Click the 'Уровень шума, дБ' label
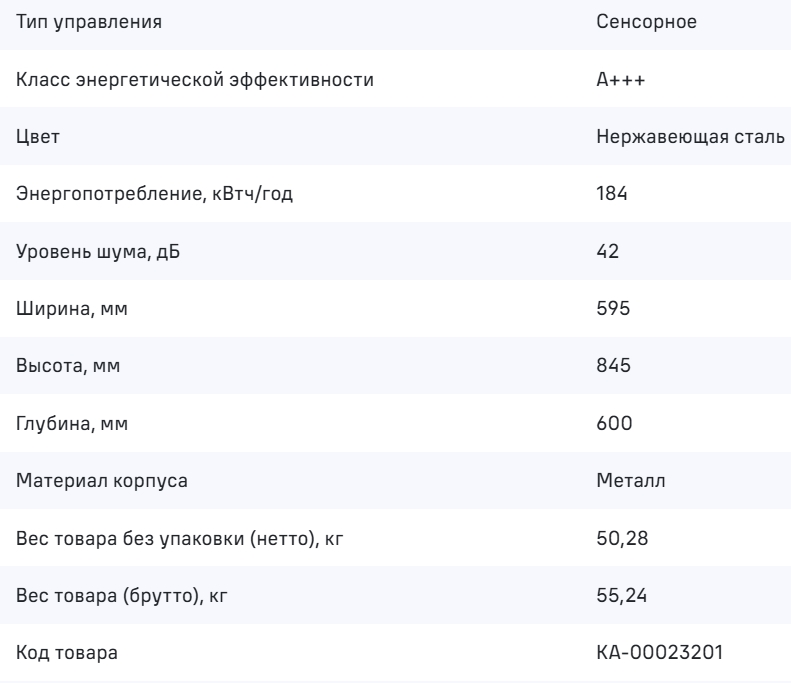 99,251
